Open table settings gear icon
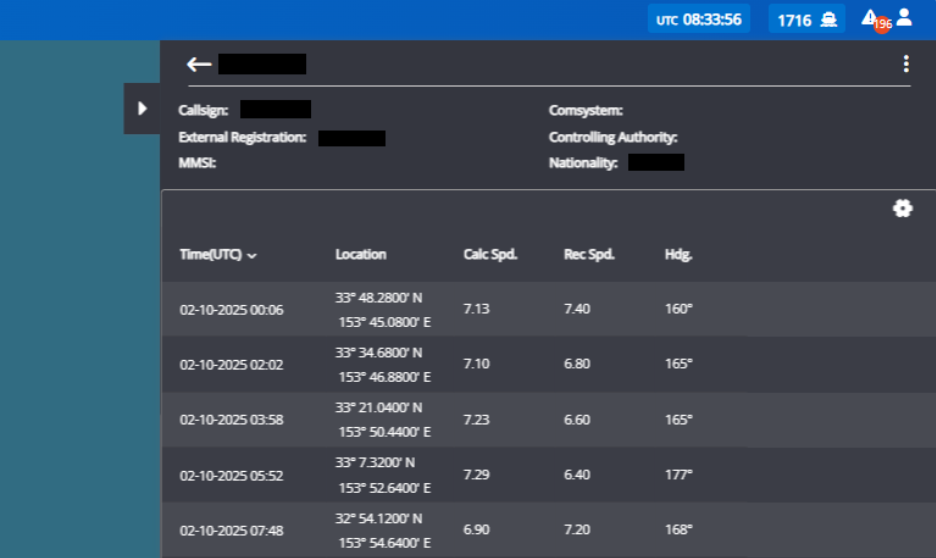Screen dimensions: 936x558 pyautogui.click(x=903, y=208)
